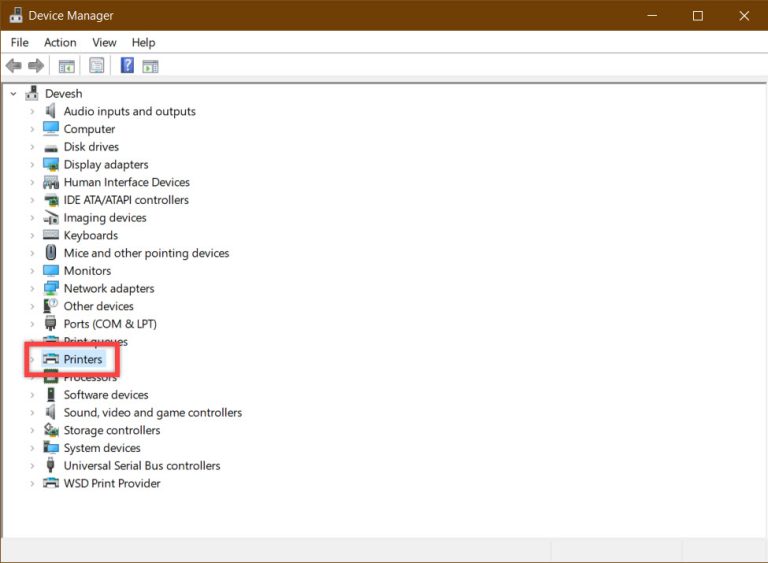
Task: Minimize the Device Manager window
Action: click(x=652, y=15)
